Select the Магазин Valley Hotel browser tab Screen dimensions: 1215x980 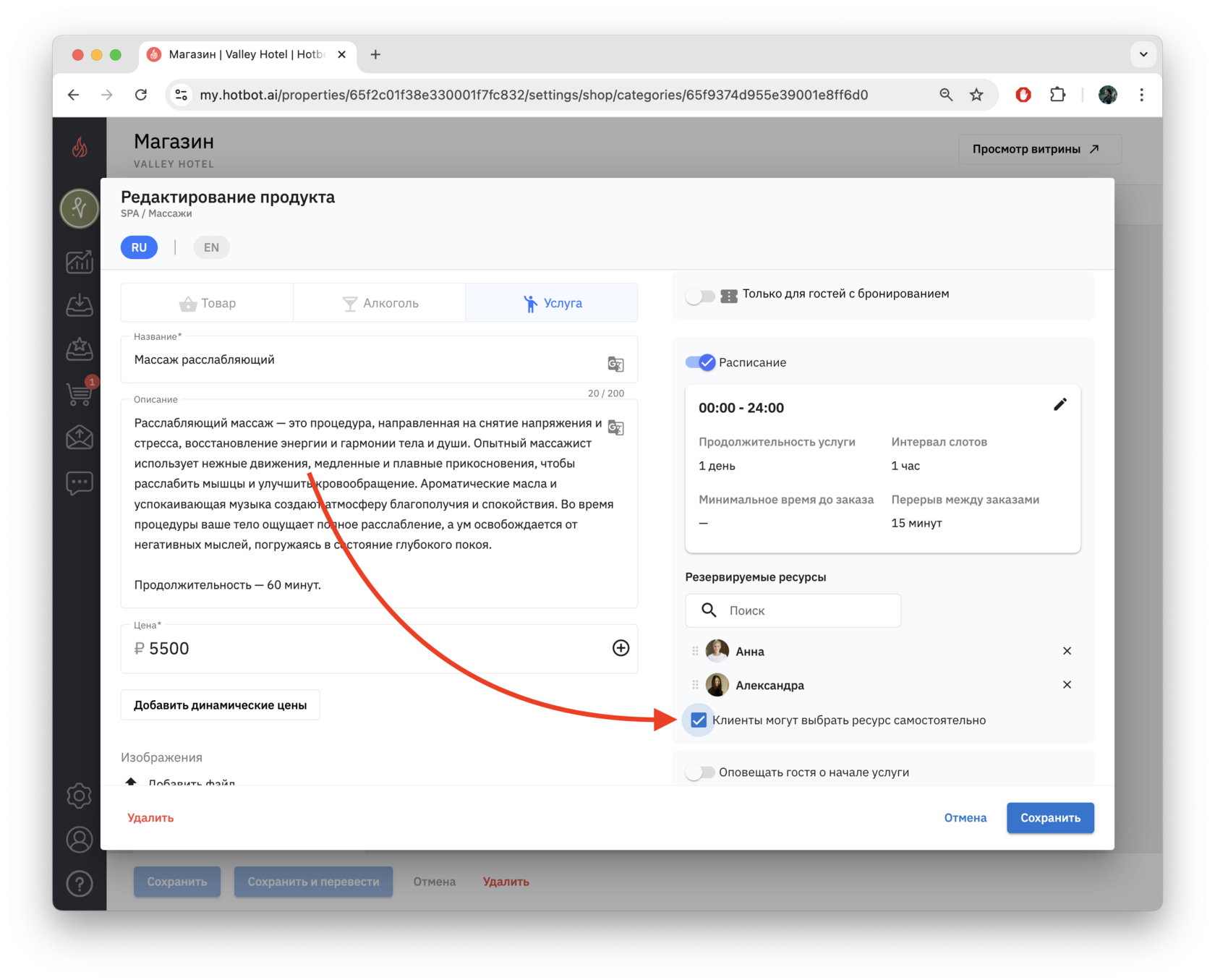(247, 54)
